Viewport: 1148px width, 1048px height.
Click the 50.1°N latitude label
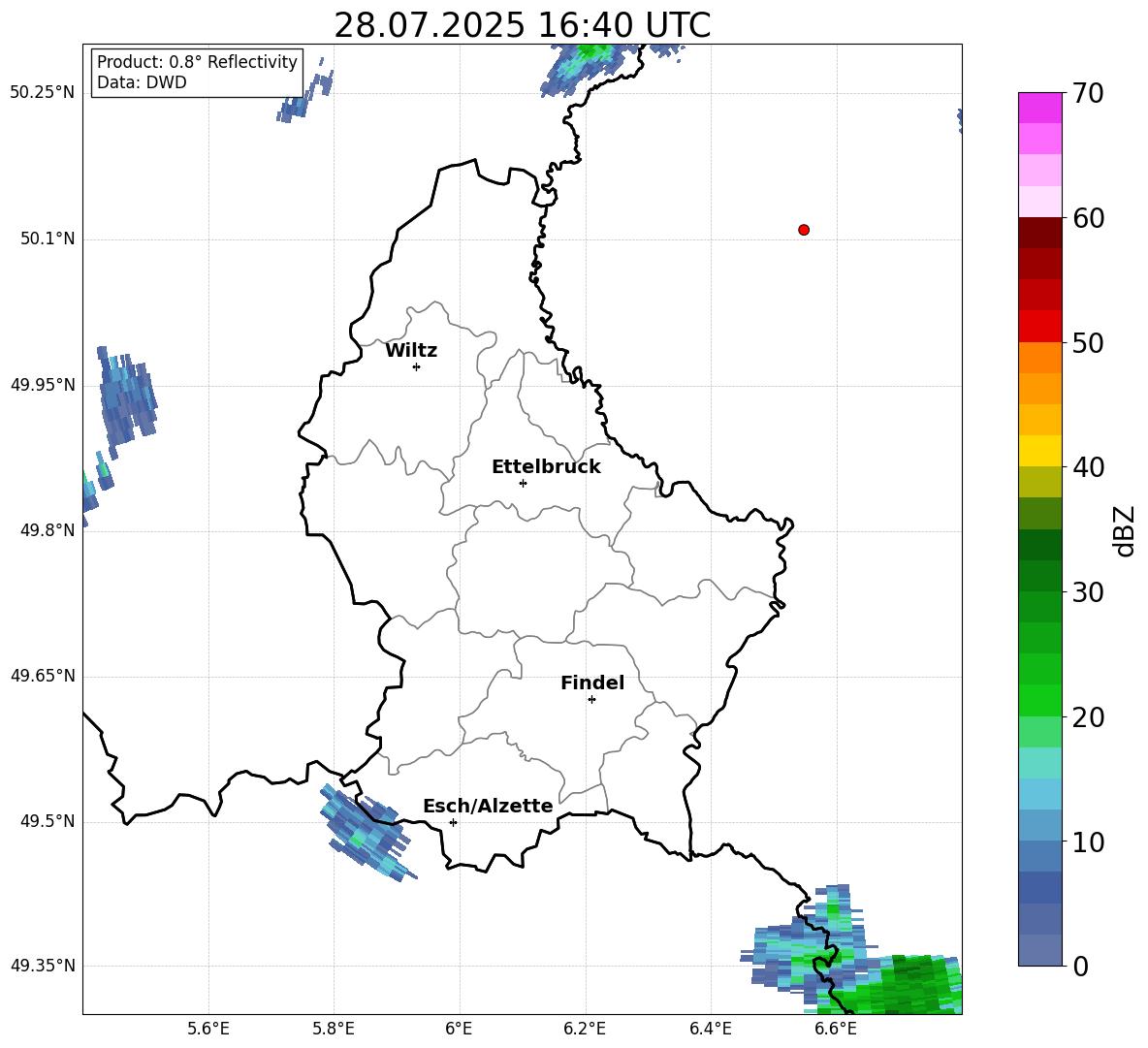(x=48, y=238)
